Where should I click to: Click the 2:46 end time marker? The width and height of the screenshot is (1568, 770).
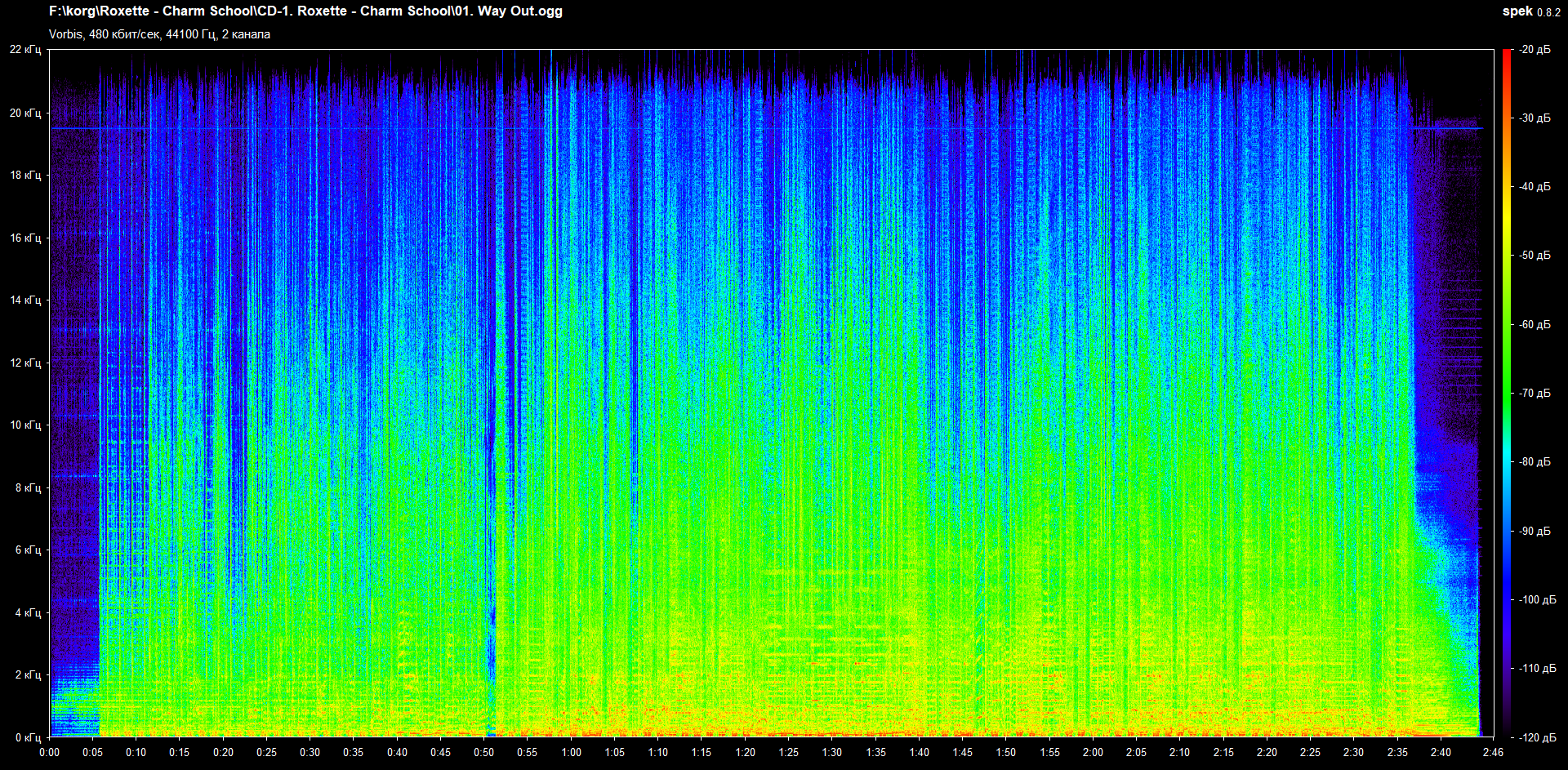pyautogui.click(x=1492, y=752)
